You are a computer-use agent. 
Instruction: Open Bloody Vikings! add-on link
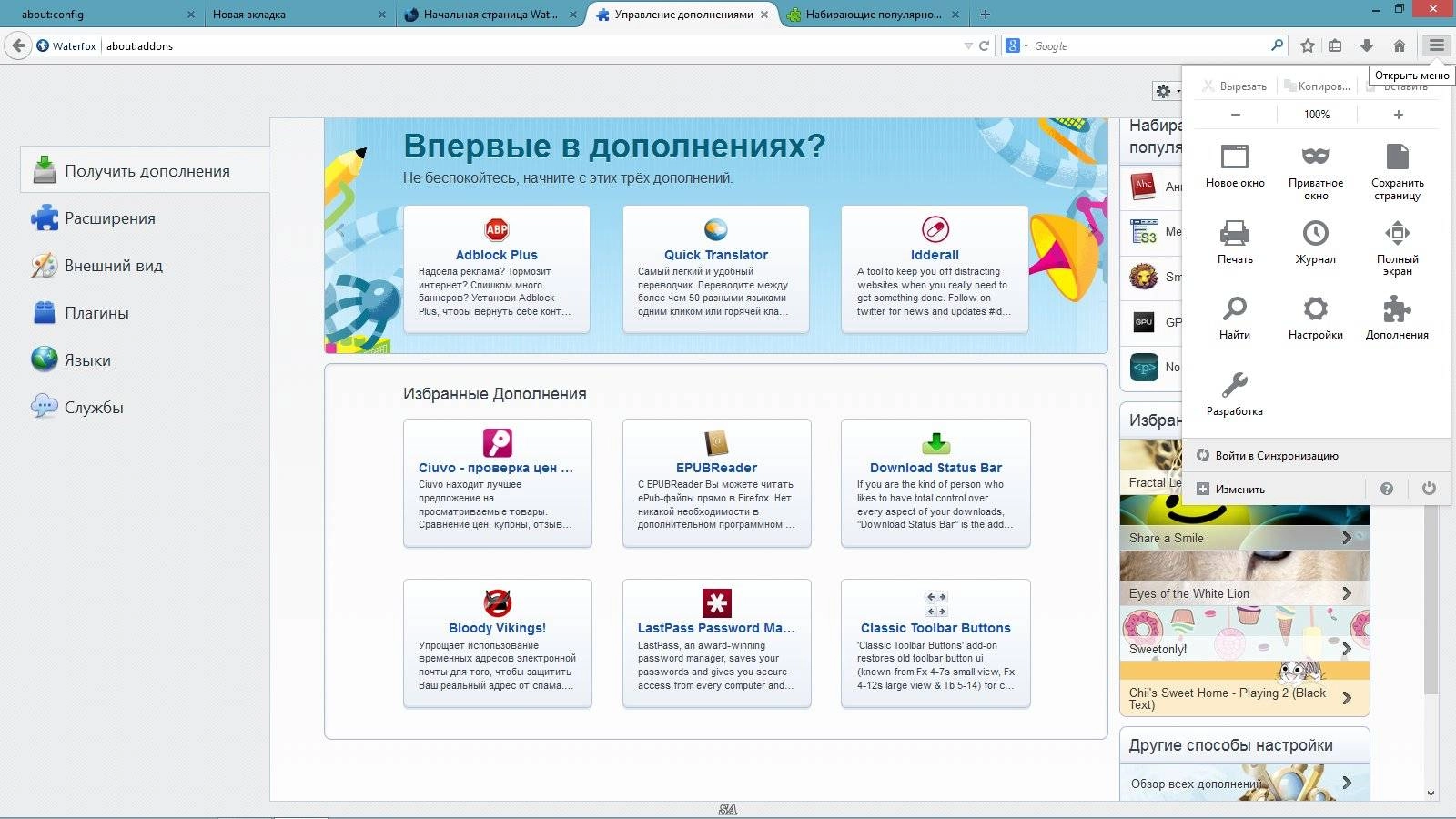tap(497, 628)
